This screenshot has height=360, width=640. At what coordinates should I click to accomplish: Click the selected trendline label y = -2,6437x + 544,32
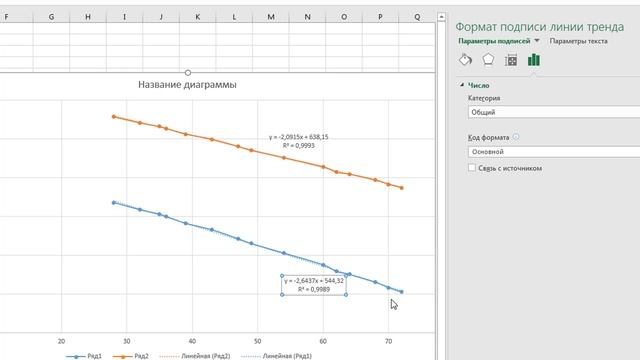point(314,281)
